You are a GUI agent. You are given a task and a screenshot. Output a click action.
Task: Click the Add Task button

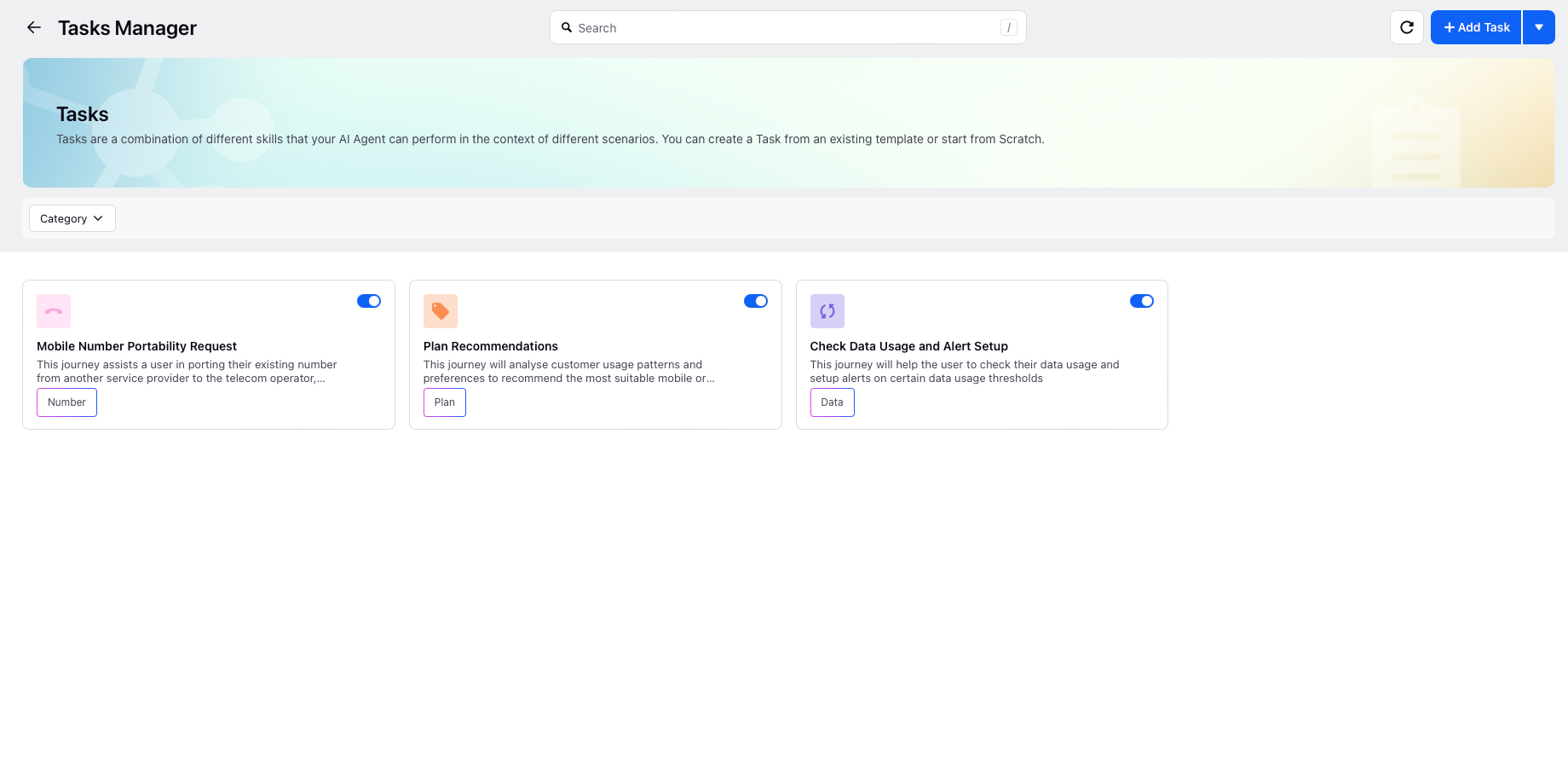coord(1476,27)
